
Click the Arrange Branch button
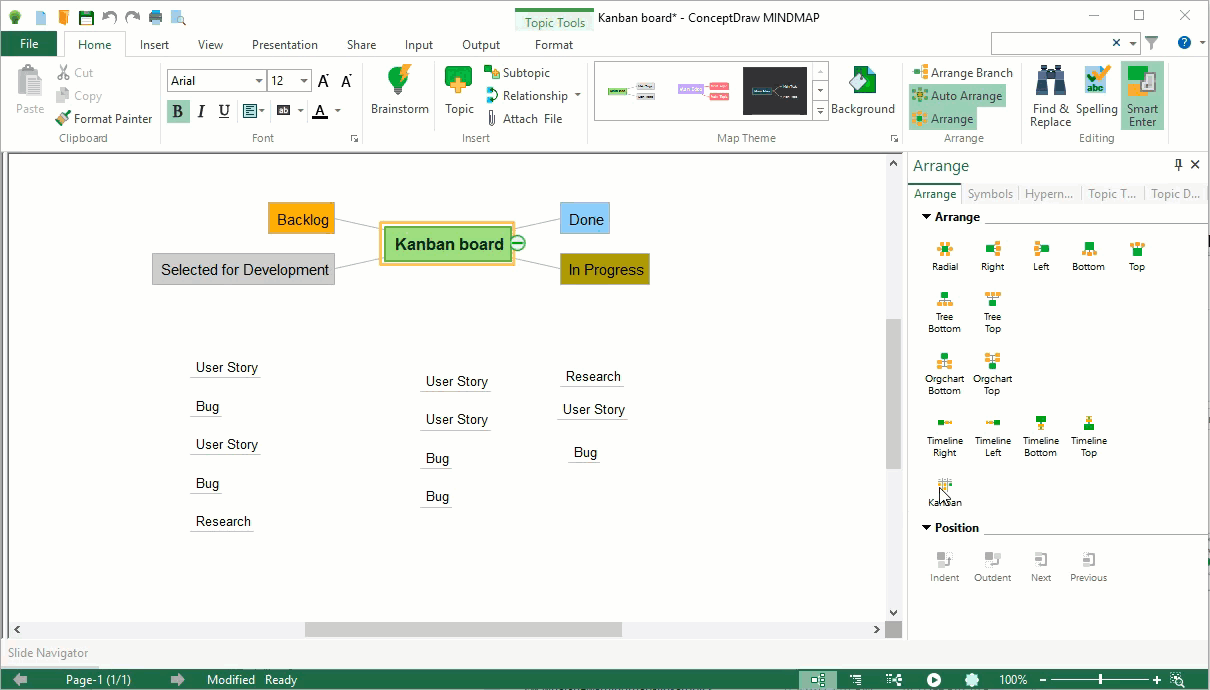962,73
